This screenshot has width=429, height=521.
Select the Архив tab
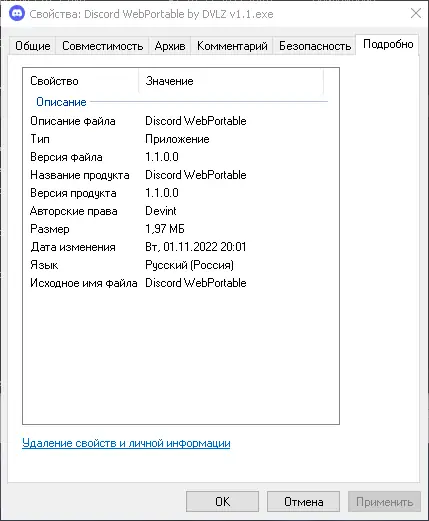point(170,46)
